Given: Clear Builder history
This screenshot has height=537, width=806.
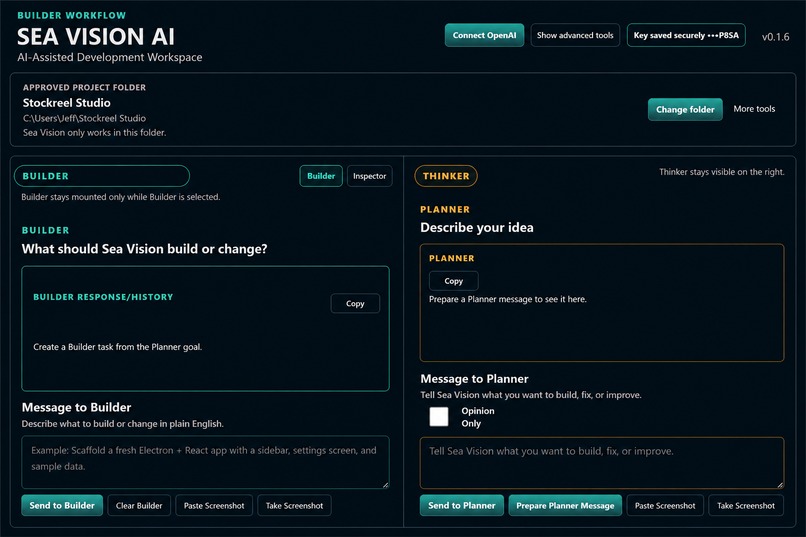Looking at the screenshot, I should point(139,506).
